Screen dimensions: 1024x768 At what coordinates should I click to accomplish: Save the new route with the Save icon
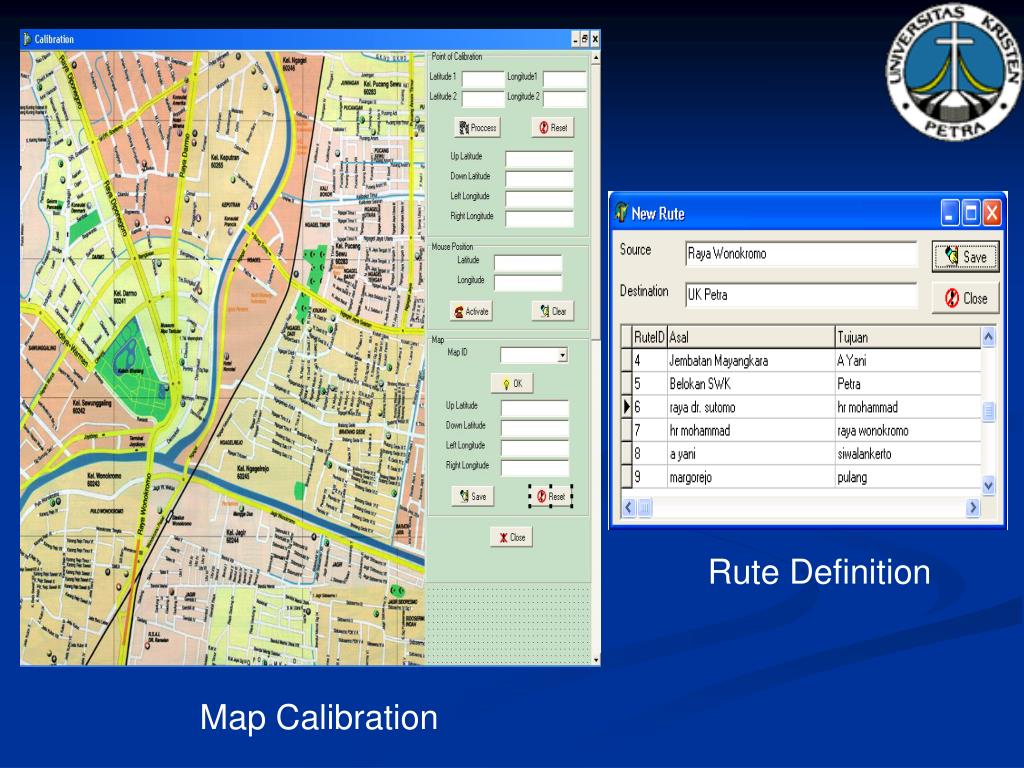[963, 255]
